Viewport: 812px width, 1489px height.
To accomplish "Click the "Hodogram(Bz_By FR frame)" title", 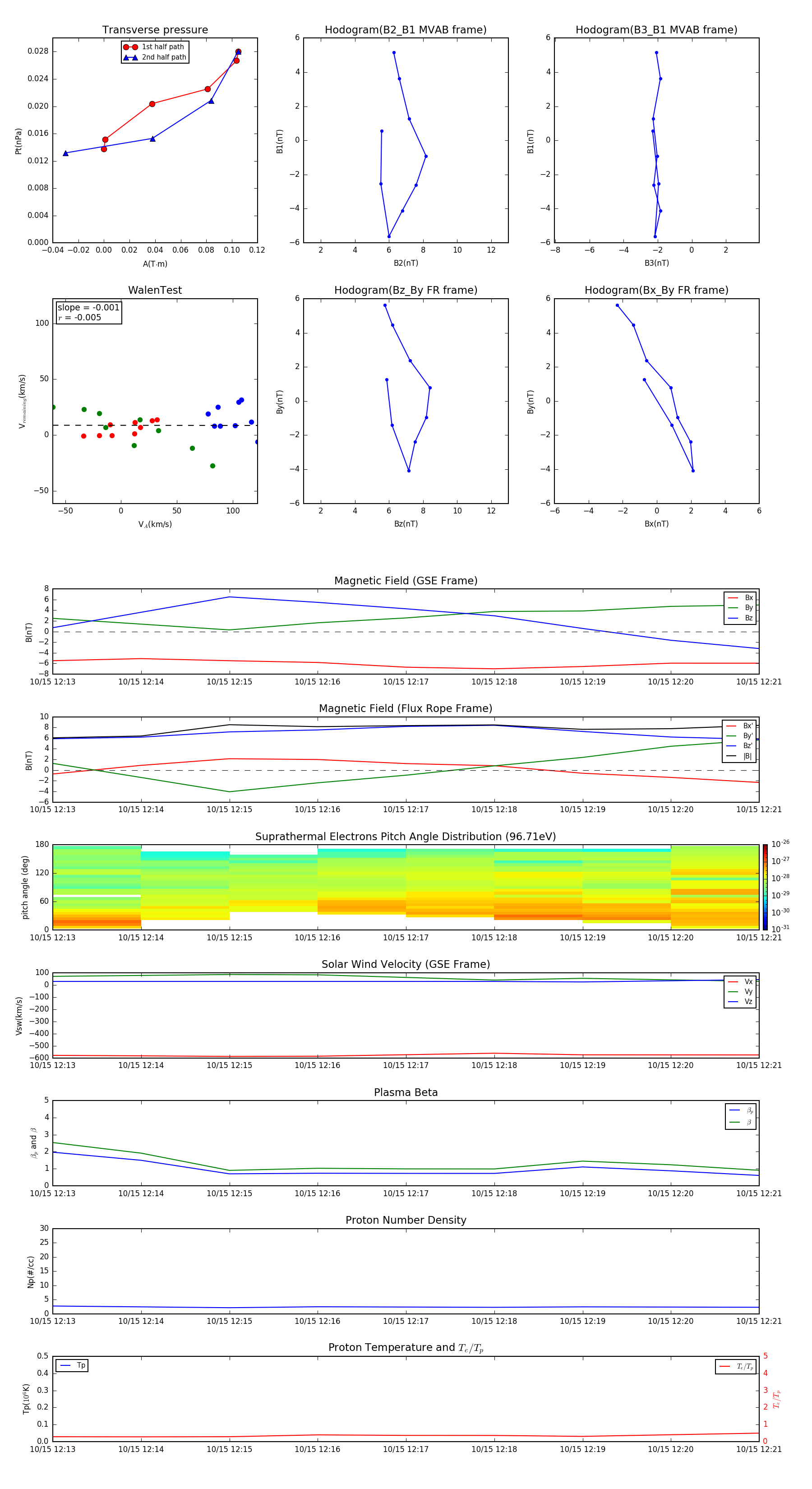I will [406, 290].
